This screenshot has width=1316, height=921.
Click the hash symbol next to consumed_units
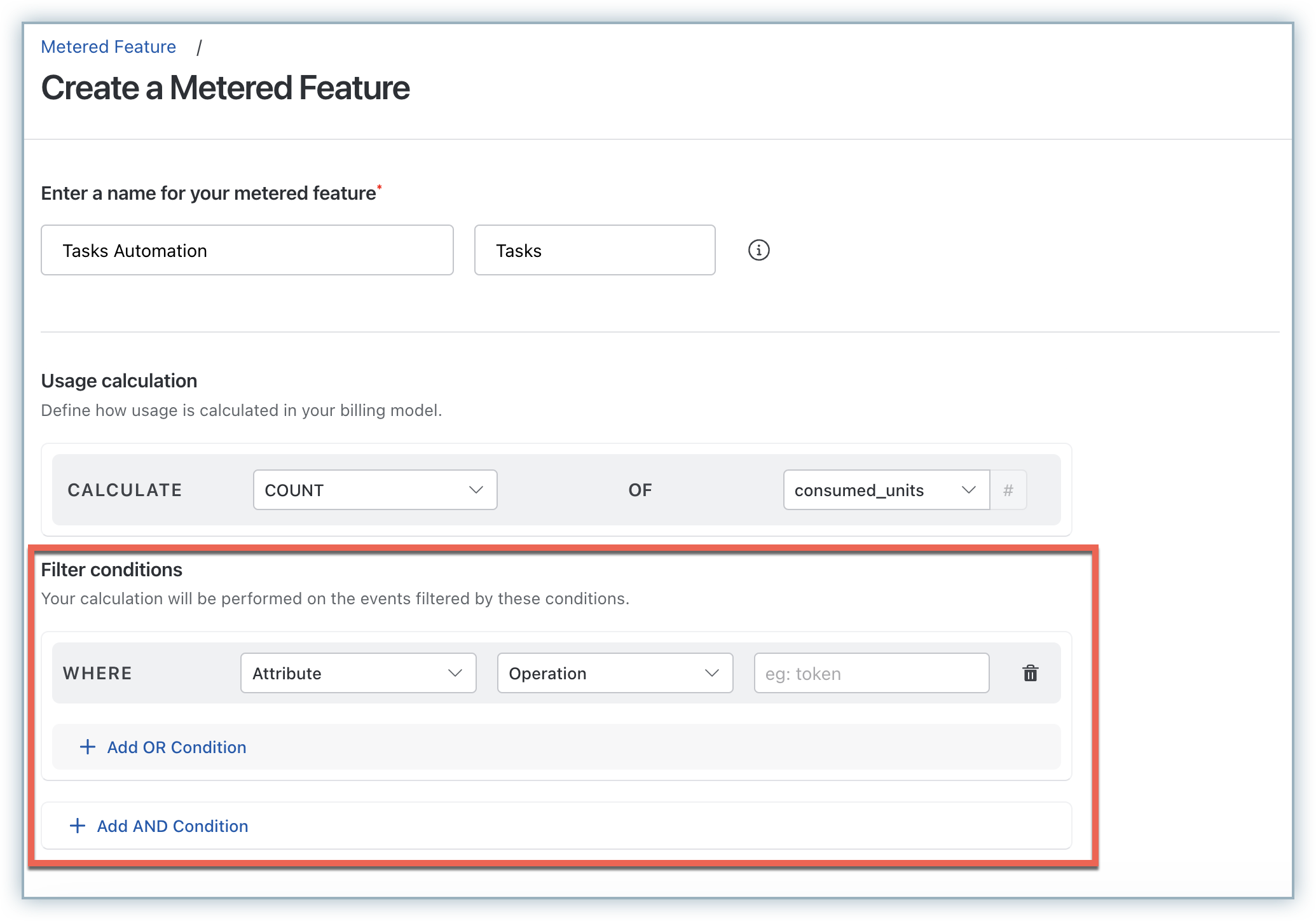click(1008, 490)
